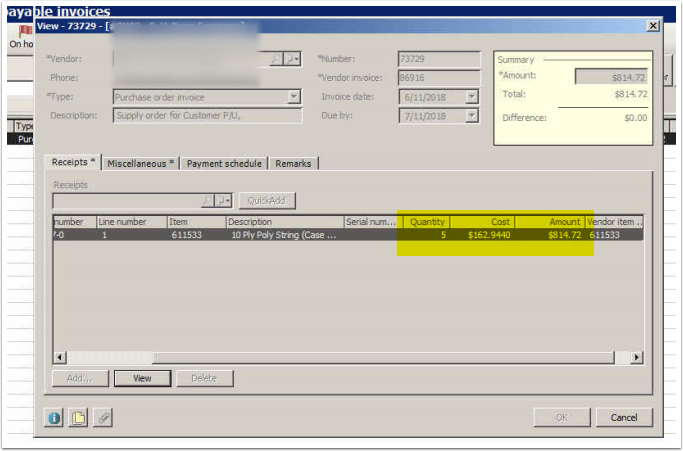Click the Cost column header
This screenshot has height=451, width=683.
(482, 222)
